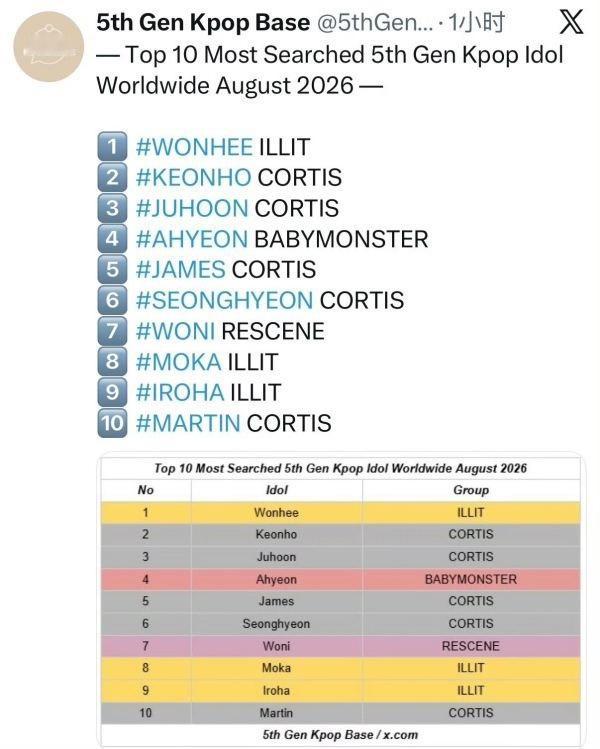Screen dimensions: 600x749
Task: Click the @5thGen account handle
Action: 375,22
